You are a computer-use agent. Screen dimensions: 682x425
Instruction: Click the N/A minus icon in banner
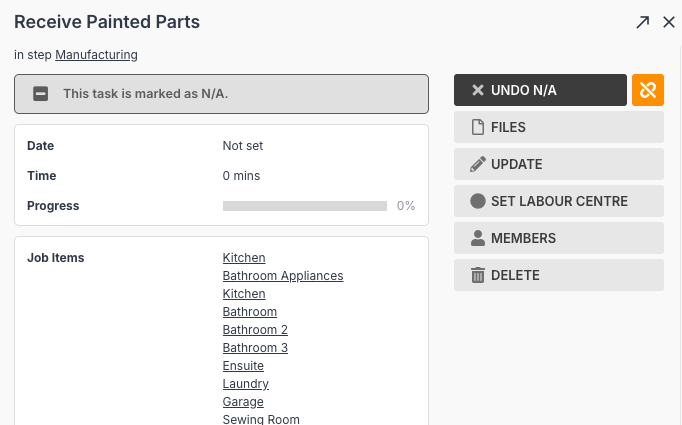[41, 94]
